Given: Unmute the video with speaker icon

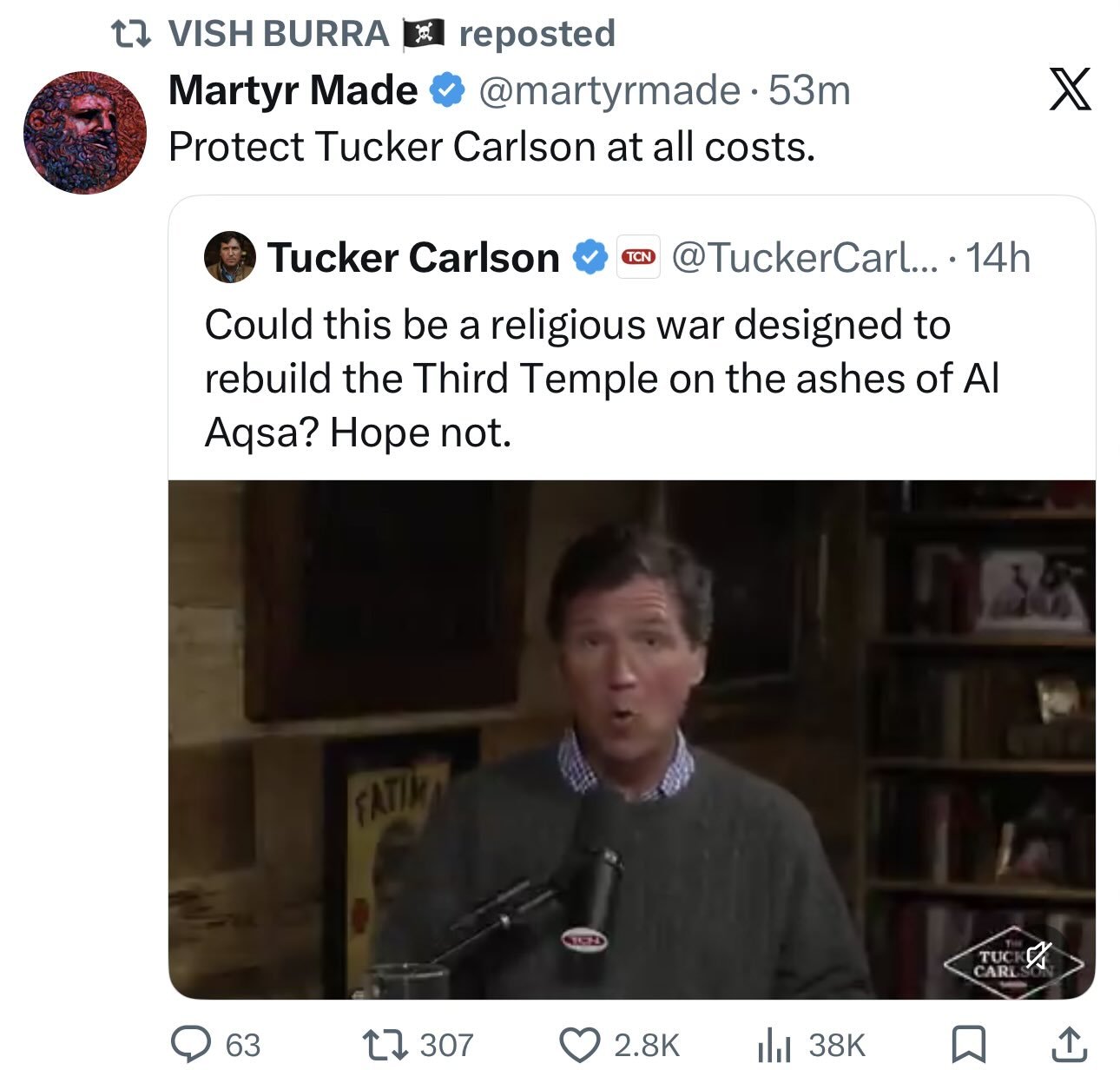Looking at the screenshot, I should (1038, 956).
